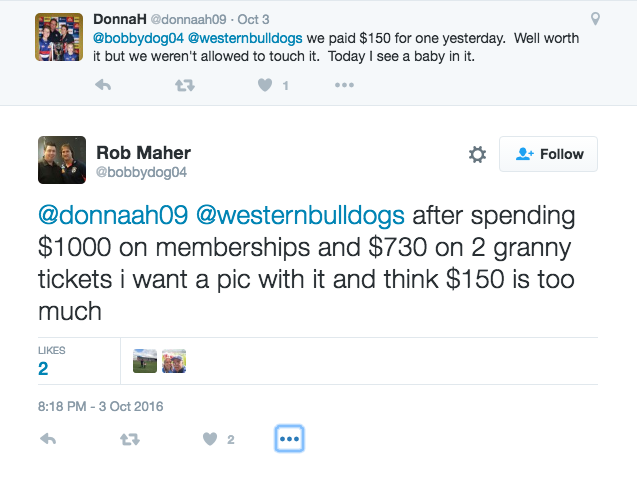Click @bobbydog04 mention in DonnaH's tweet

pos(137,38)
